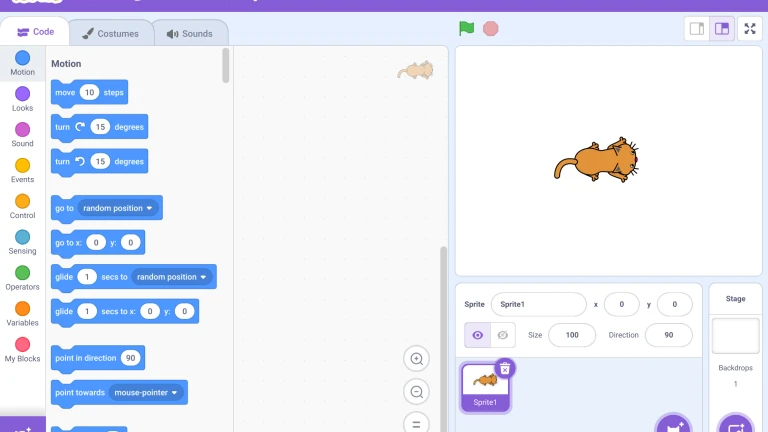Switch to small stage layout

696,28
